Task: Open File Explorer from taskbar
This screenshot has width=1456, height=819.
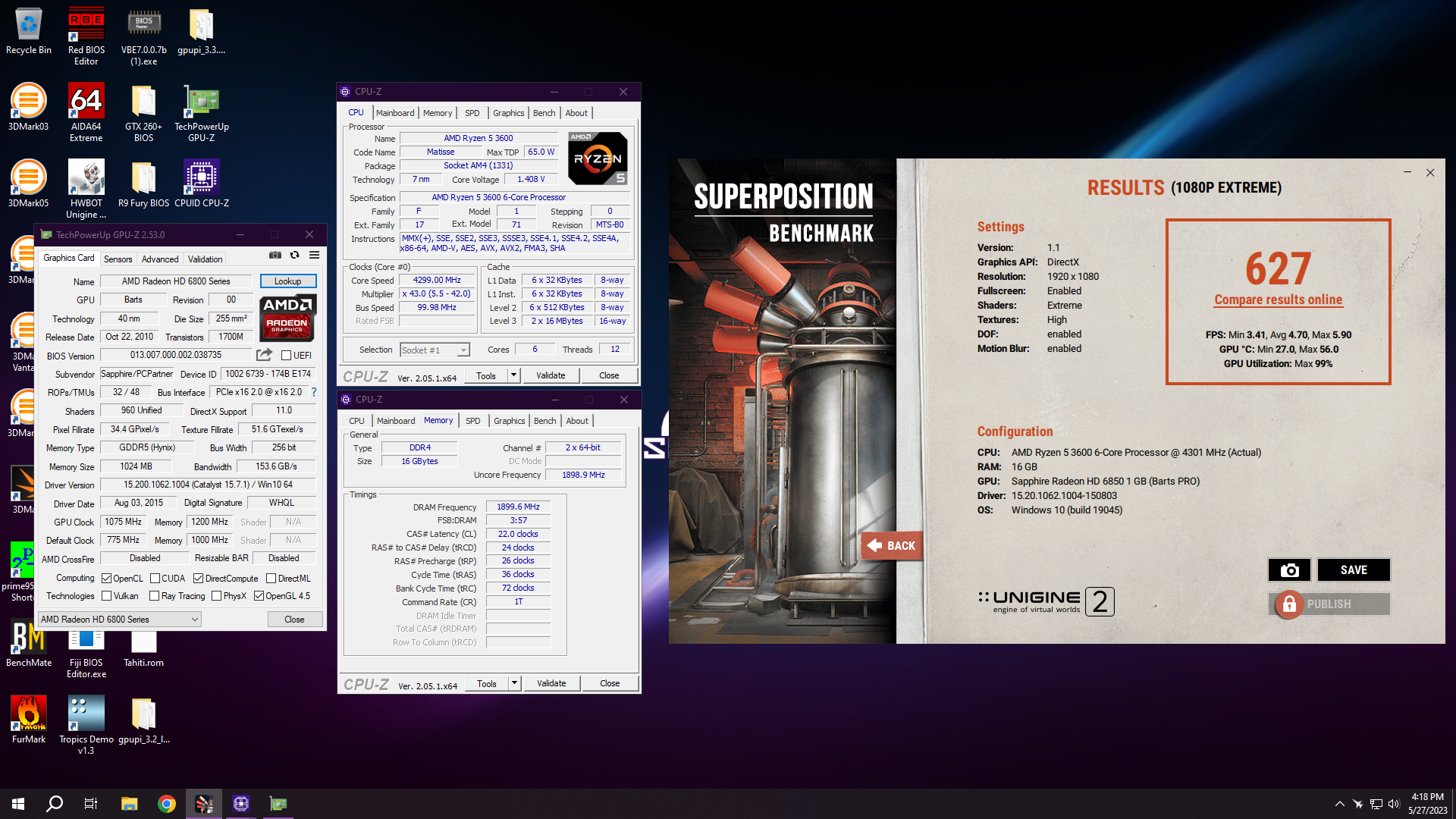Action: 130,804
